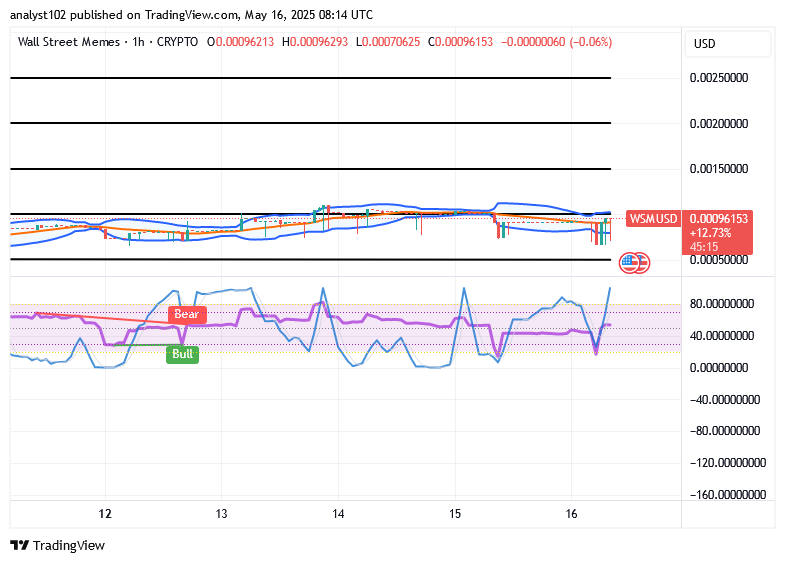This screenshot has width=785, height=563.
Task: Click the 0.00200000 price axis label
Action: tap(719, 124)
